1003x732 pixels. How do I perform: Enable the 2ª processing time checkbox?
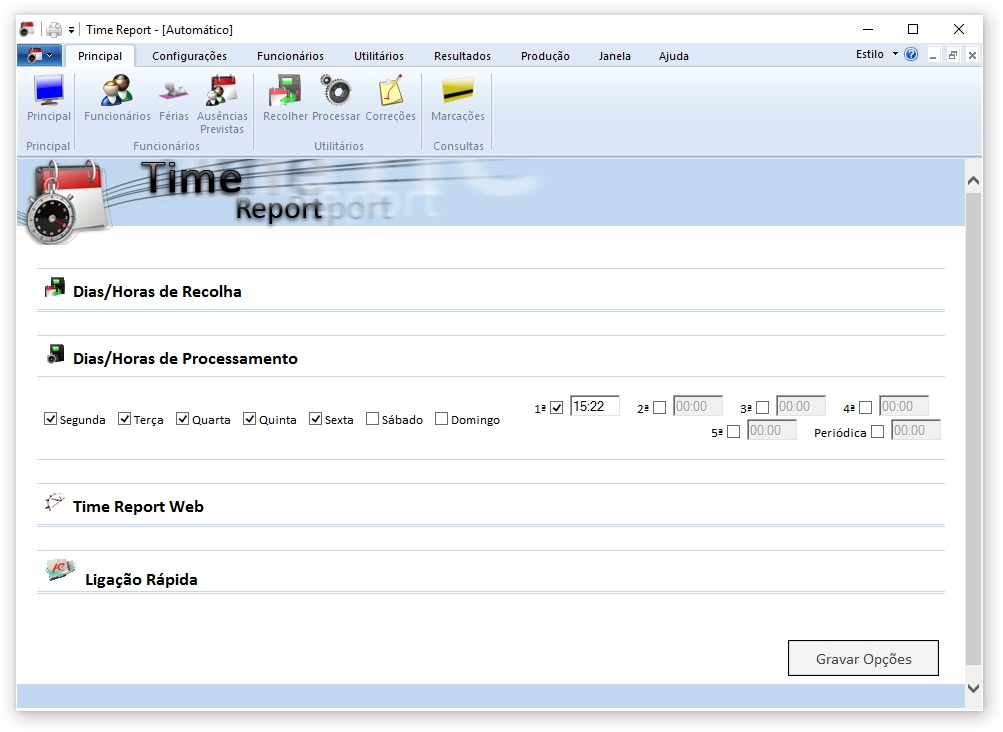659,408
